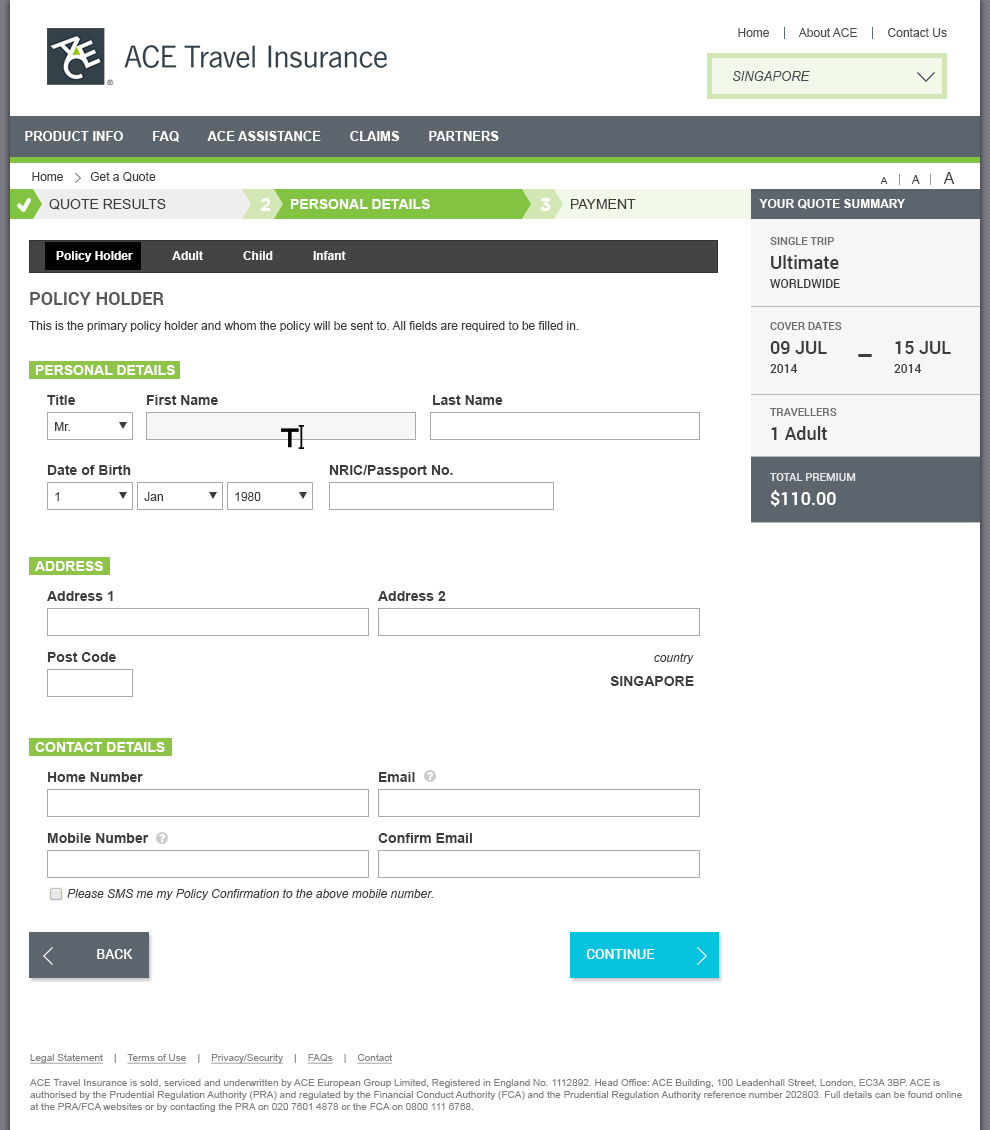Click the Email help question mark icon
This screenshot has width=990, height=1130.
point(430,776)
